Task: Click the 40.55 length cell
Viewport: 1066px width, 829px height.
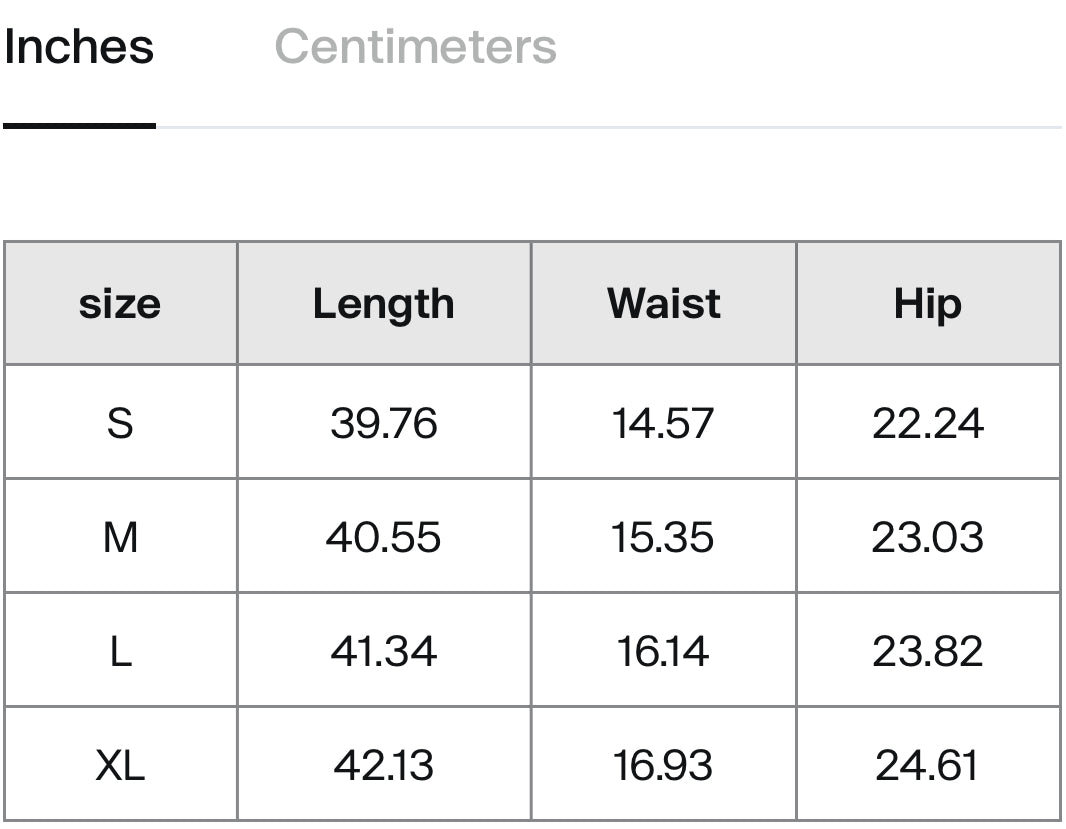Action: tap(384, 537)
